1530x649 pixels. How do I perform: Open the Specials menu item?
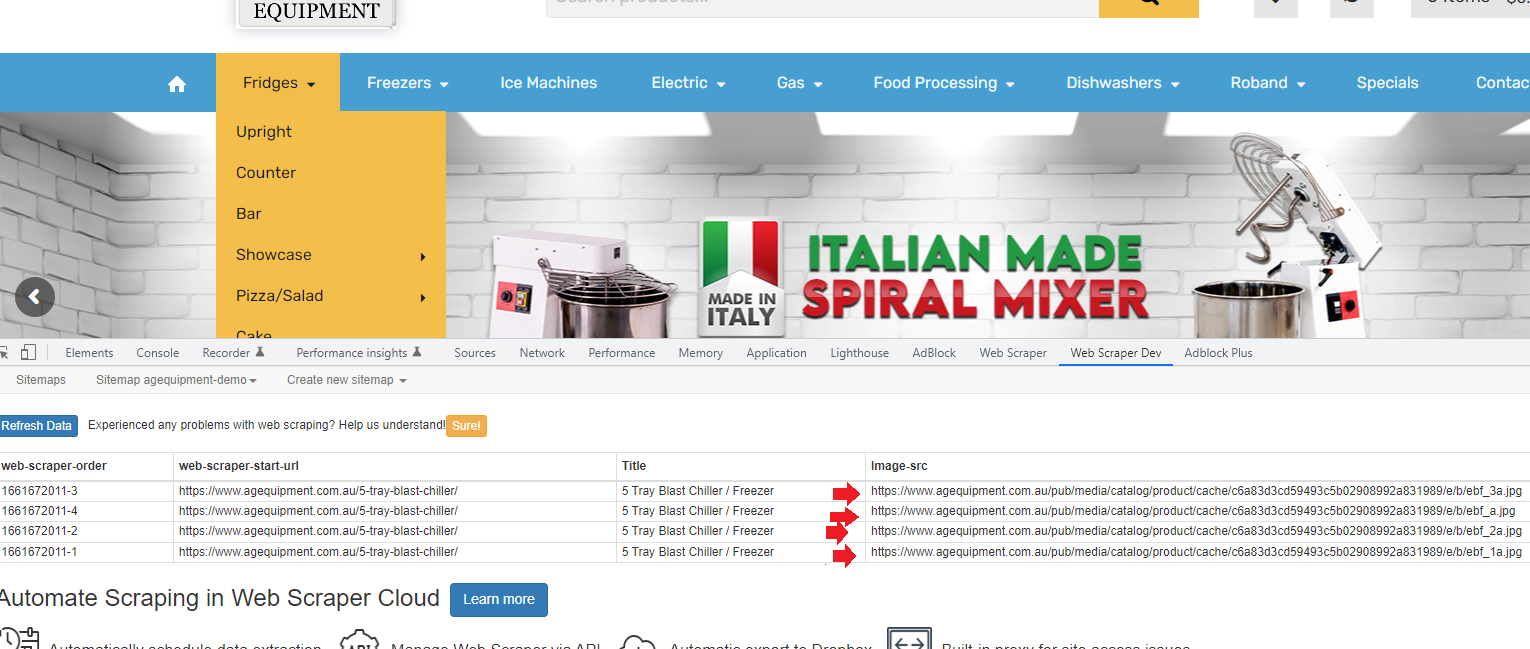1387,83
